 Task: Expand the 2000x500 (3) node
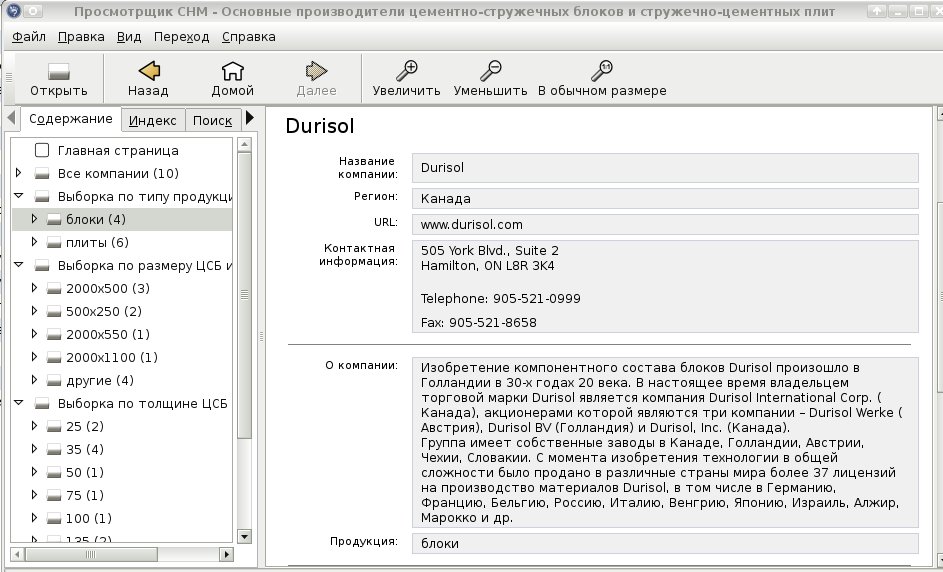[x=34, y=288]
